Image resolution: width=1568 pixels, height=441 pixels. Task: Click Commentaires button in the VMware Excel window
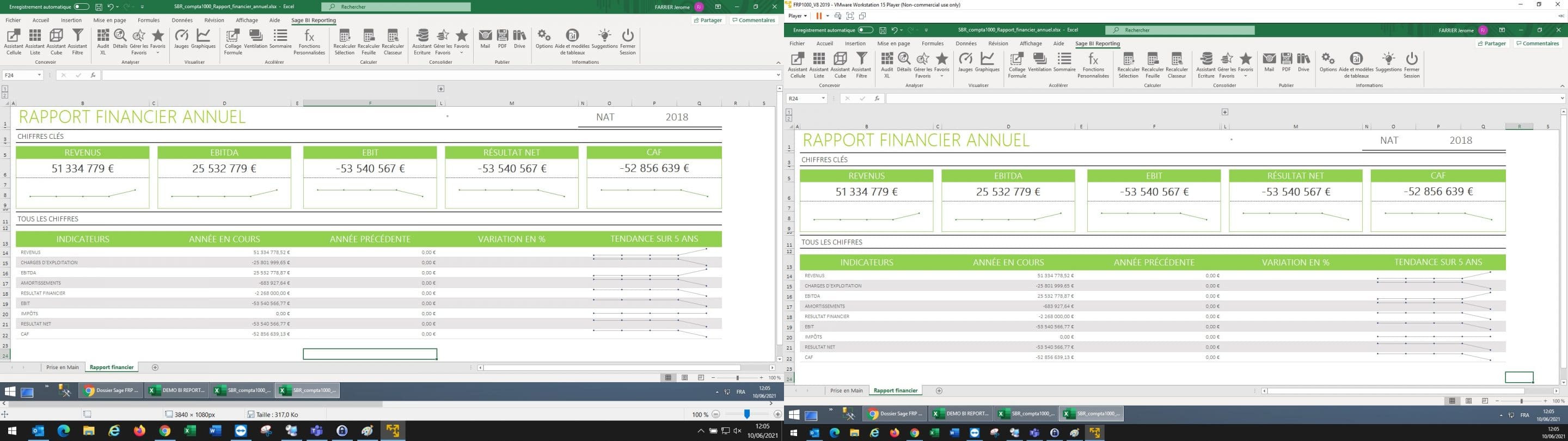(x=1537, y=43)
